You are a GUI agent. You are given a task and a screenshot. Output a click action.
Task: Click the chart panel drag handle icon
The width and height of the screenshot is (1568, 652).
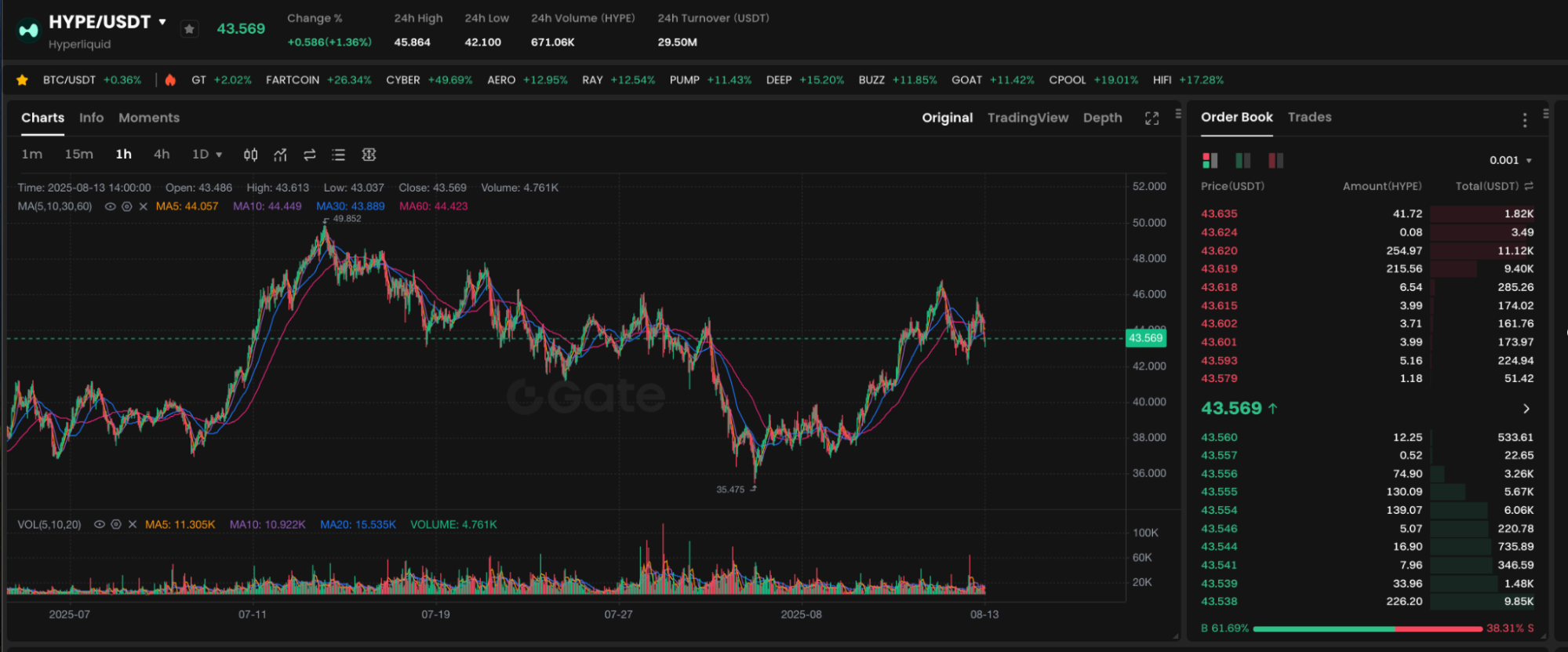pos(1178,114)
